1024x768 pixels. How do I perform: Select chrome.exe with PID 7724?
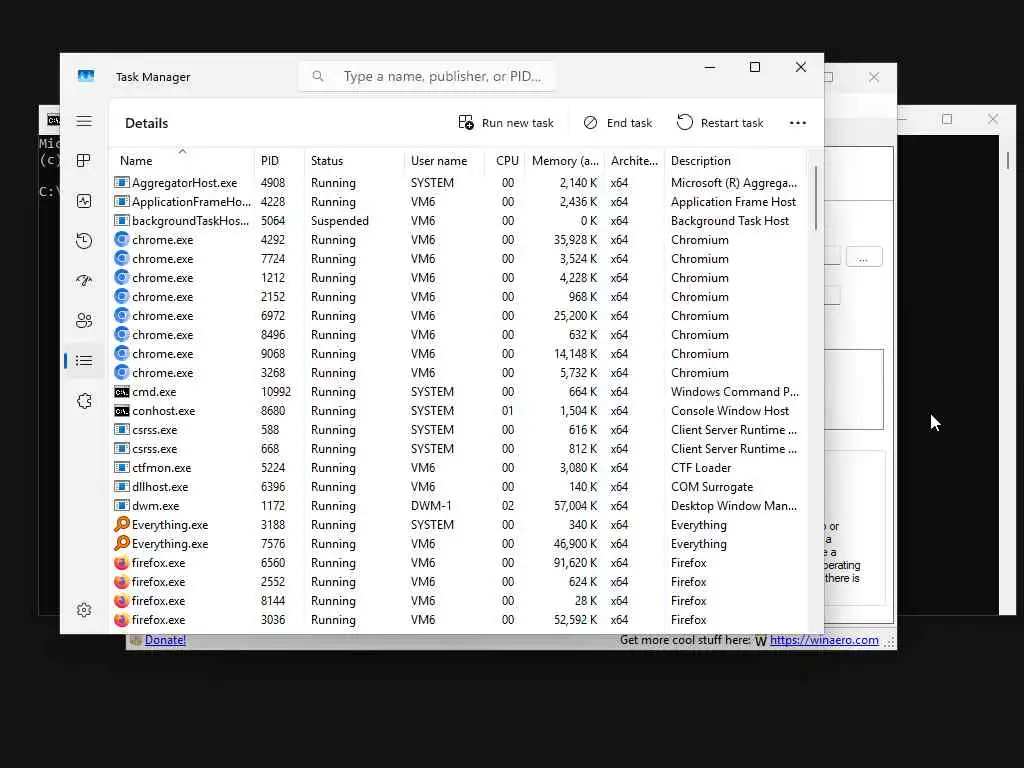163,259
